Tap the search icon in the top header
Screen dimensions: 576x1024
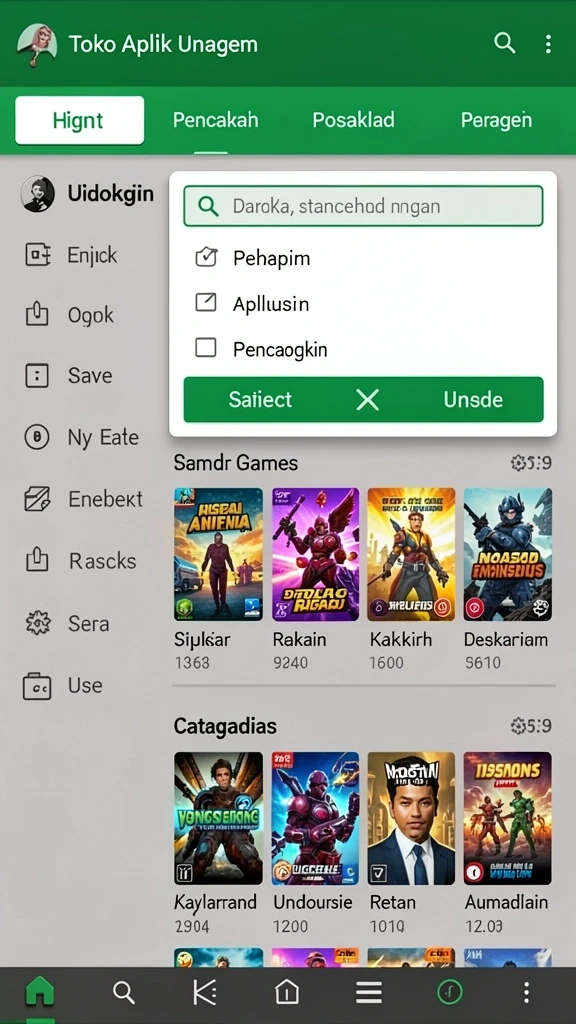tap(504, 44)
